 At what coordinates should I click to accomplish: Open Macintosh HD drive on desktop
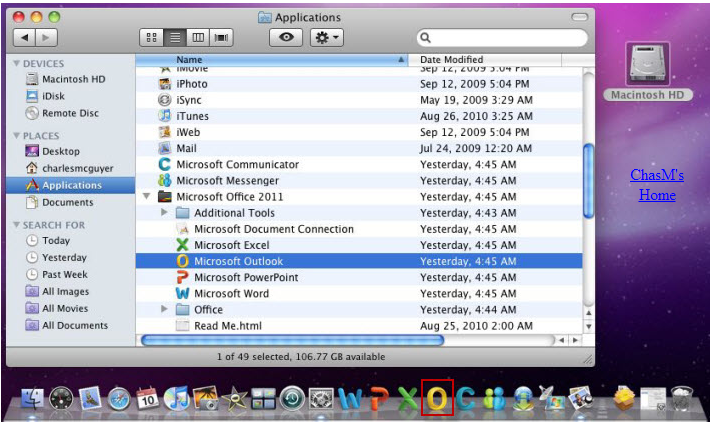coord(648,65)
